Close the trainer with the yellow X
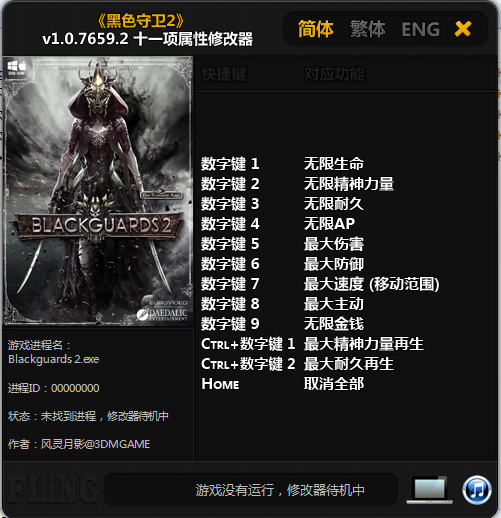 pyautogui.click(x=463, y=29)
